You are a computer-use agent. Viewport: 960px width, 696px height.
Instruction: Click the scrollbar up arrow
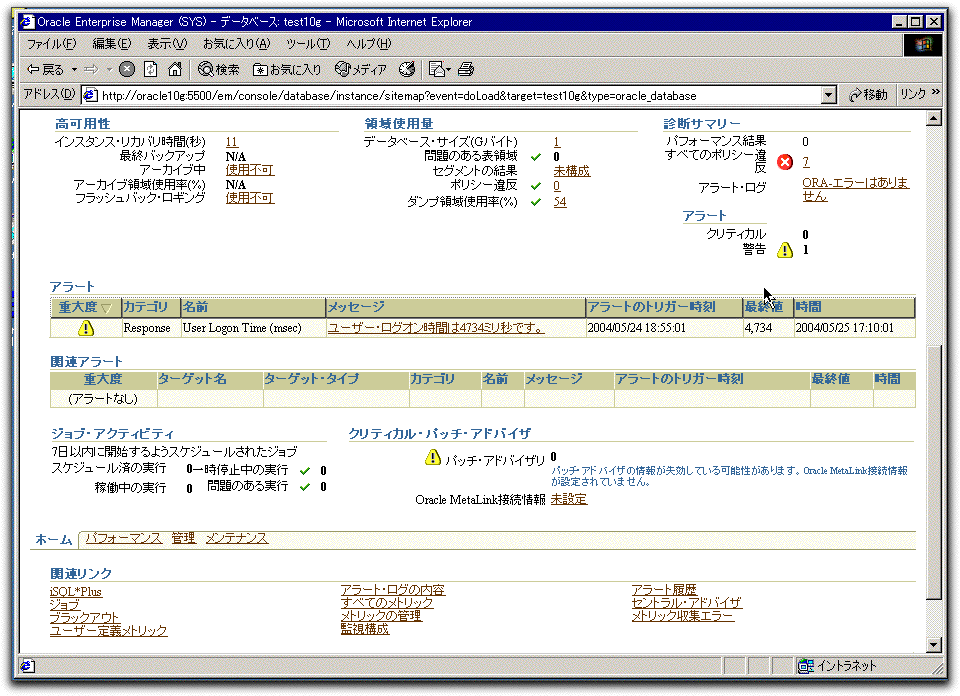934,118
